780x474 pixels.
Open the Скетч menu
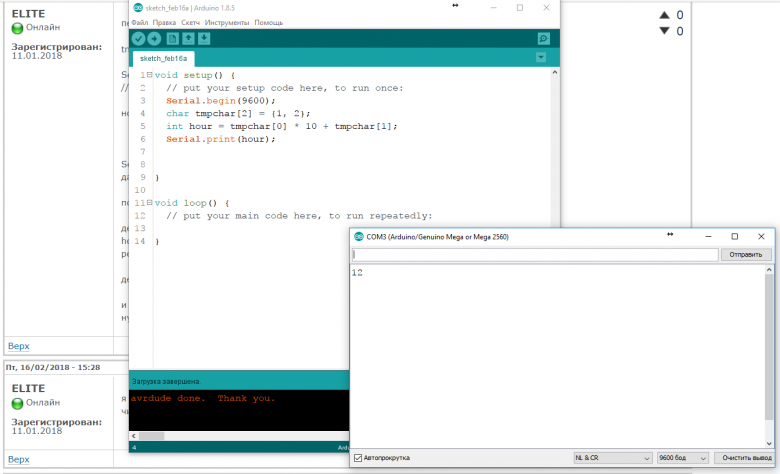(191, 22)
